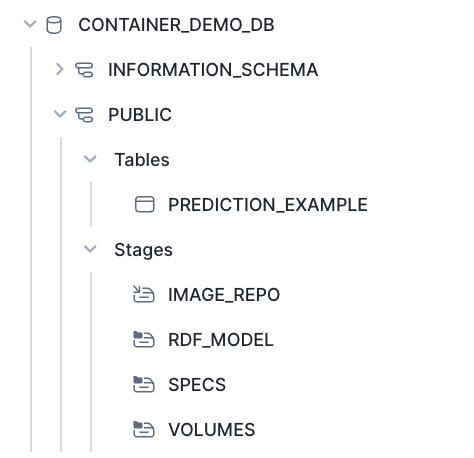Click the CONTAINER_DEMO_DB database cylinder icon
Screen dimensions: 474x458
(54, 25)
